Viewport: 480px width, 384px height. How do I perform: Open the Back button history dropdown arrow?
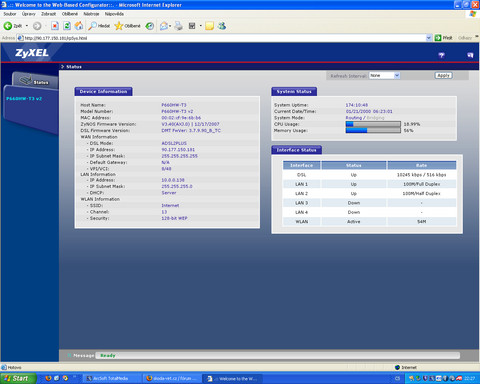point(27,26)
